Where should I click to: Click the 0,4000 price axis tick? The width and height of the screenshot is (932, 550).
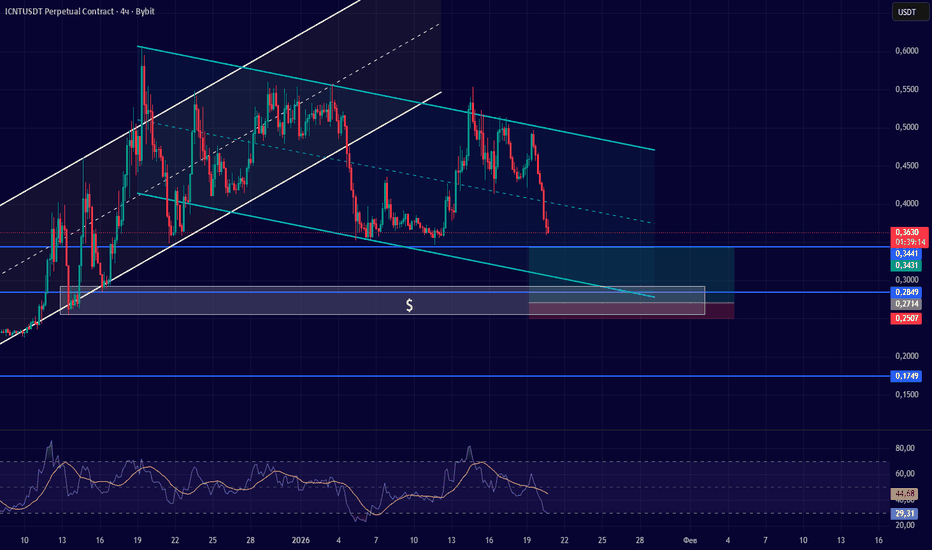pos(906,203)
